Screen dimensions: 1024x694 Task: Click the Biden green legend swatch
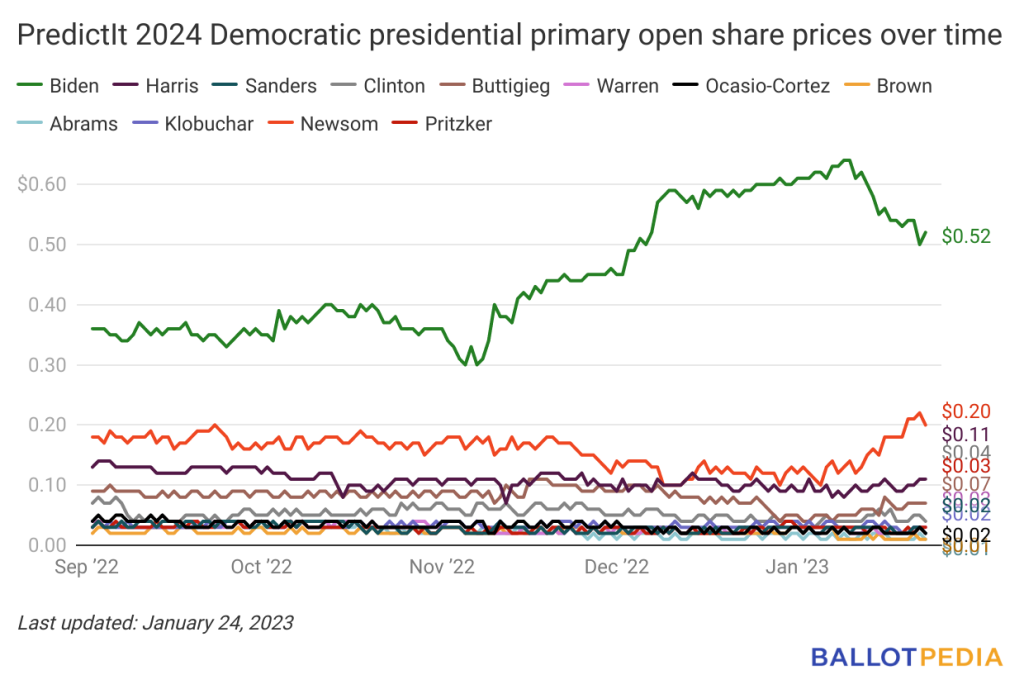29,86
